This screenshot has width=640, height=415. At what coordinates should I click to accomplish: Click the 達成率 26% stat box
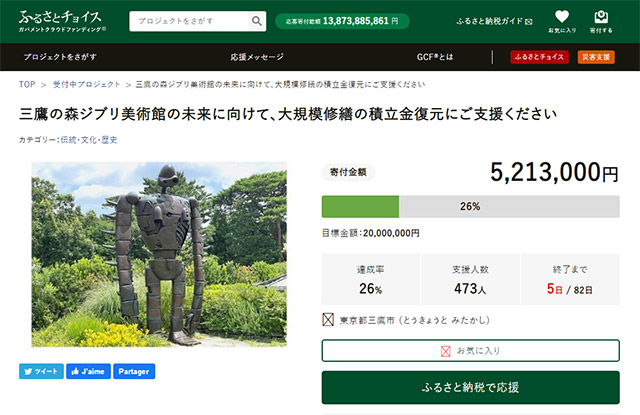371,280
